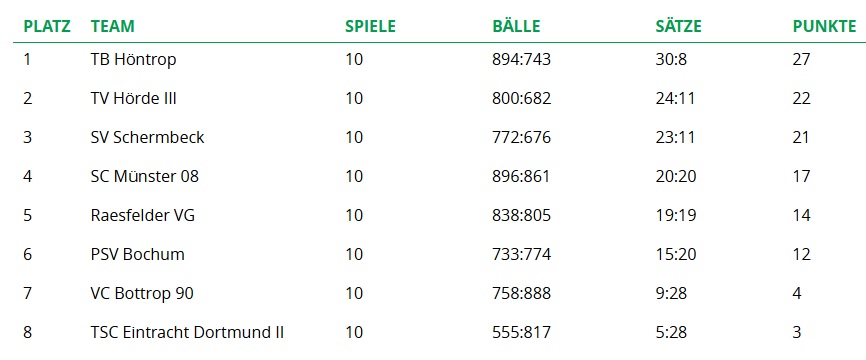Screen dimensions: 866x360
Task: Select Raesfelder VG in the table
Action: (x=142, y=215)
